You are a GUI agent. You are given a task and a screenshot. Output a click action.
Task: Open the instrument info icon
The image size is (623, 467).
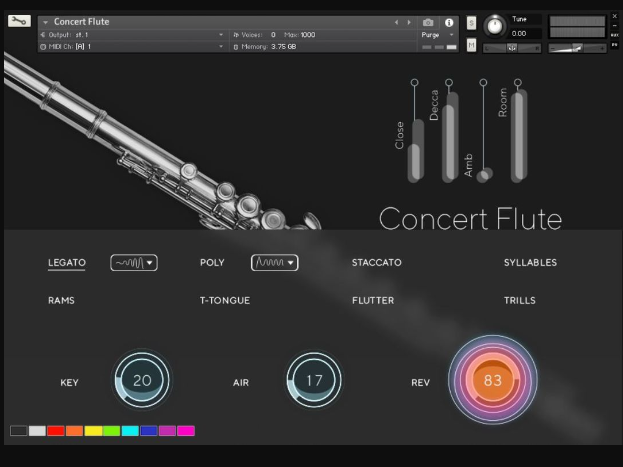point(448,22)
